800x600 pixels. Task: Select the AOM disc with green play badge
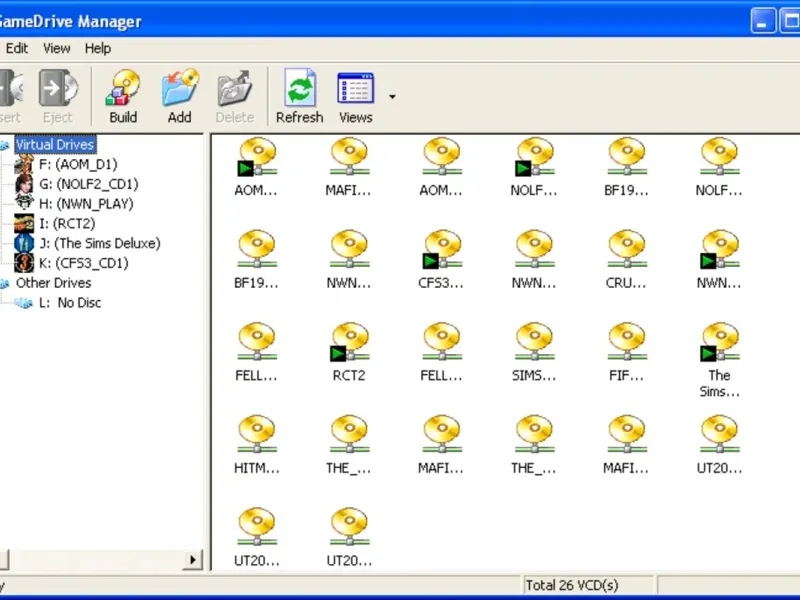[257, 167]
